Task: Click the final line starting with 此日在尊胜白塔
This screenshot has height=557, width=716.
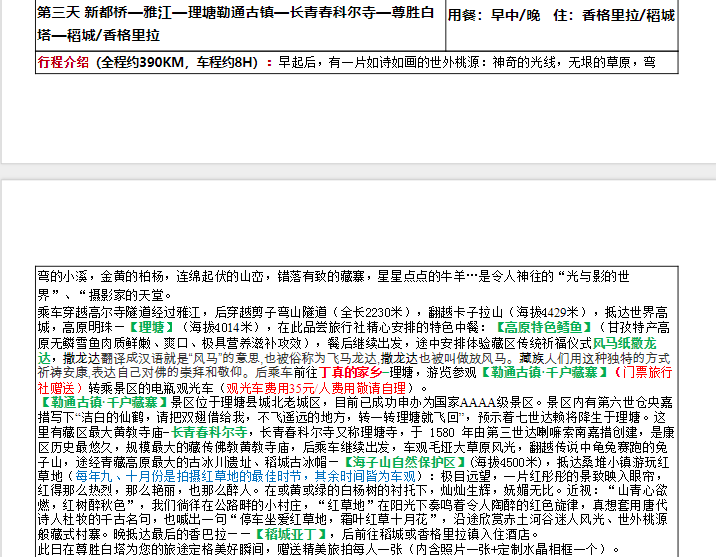Action: pyautogui.click(x=320, y=549)
